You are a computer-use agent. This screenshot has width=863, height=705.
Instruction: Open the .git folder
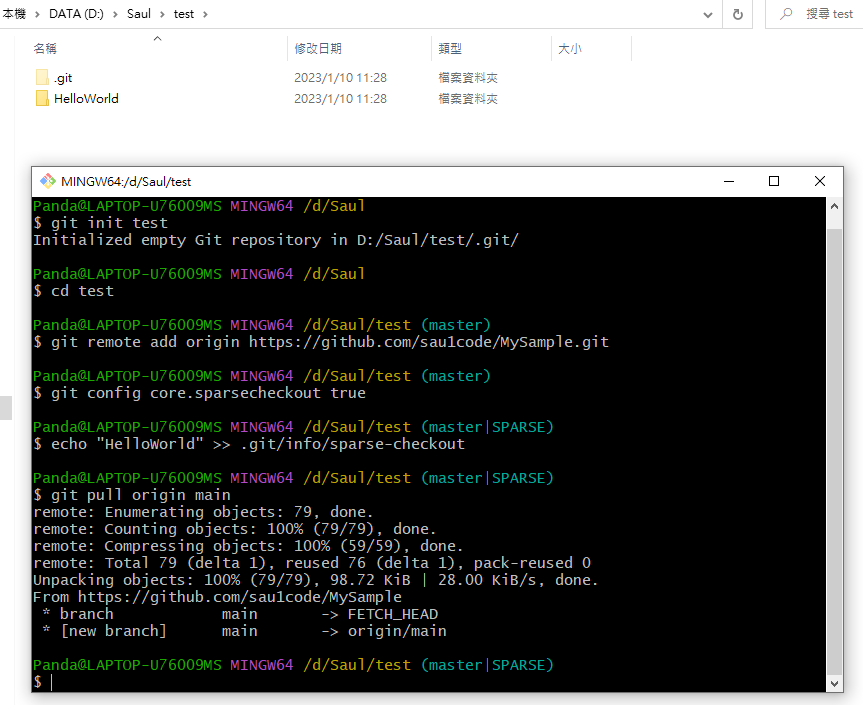click(x=62, y=77)
